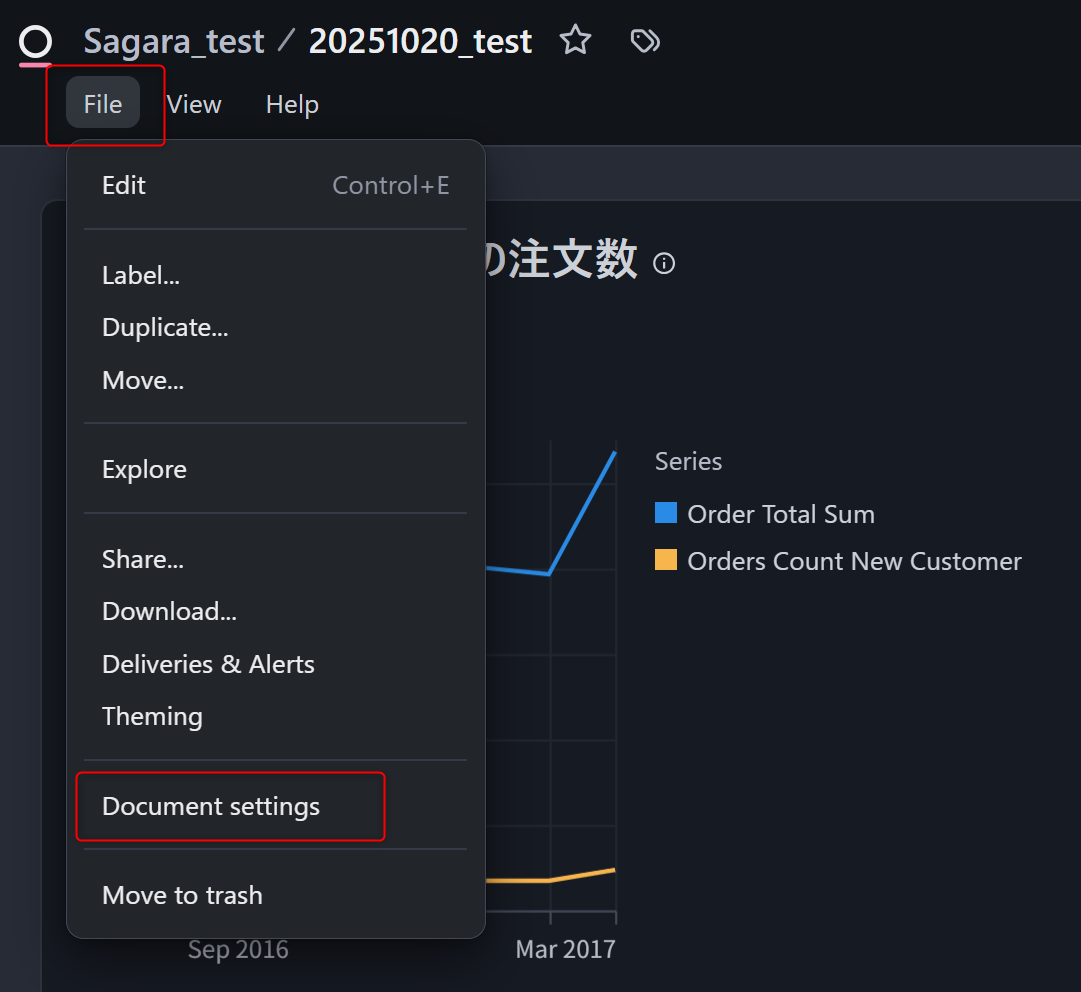Open Document settings
This screenshot has width=1081, height=992.
(x=211, y=806)
